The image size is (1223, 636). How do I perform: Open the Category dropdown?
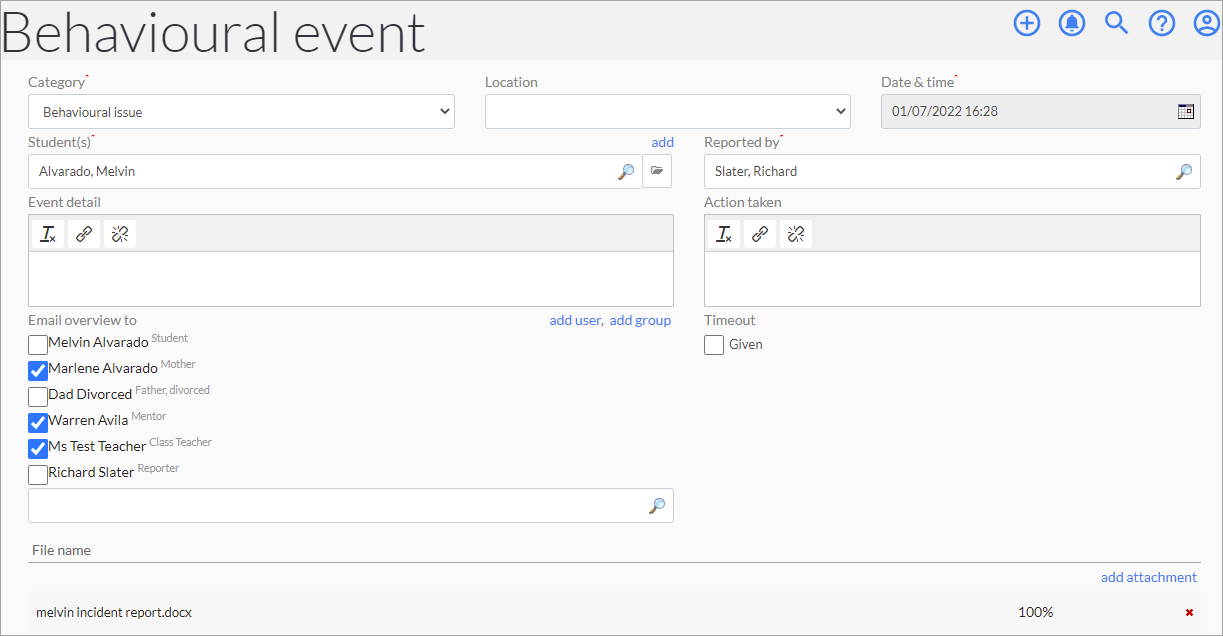click(241, 112)
